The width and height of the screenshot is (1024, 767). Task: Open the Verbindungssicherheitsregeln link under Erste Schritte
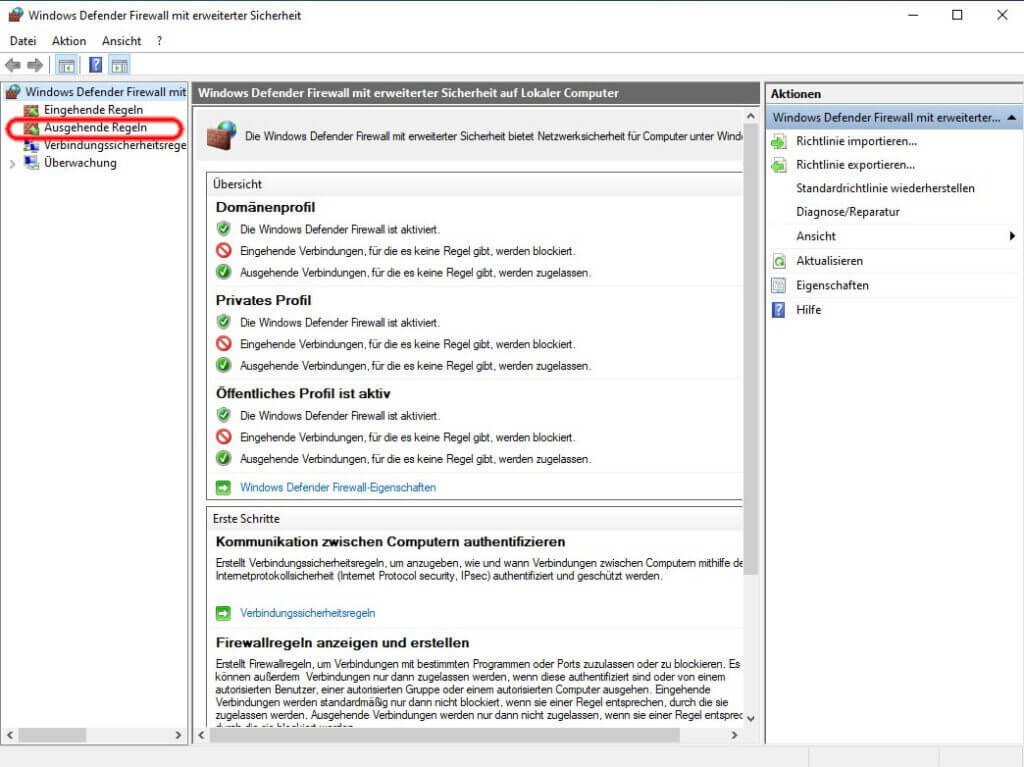pyautogui.click(x=308, y=613)
